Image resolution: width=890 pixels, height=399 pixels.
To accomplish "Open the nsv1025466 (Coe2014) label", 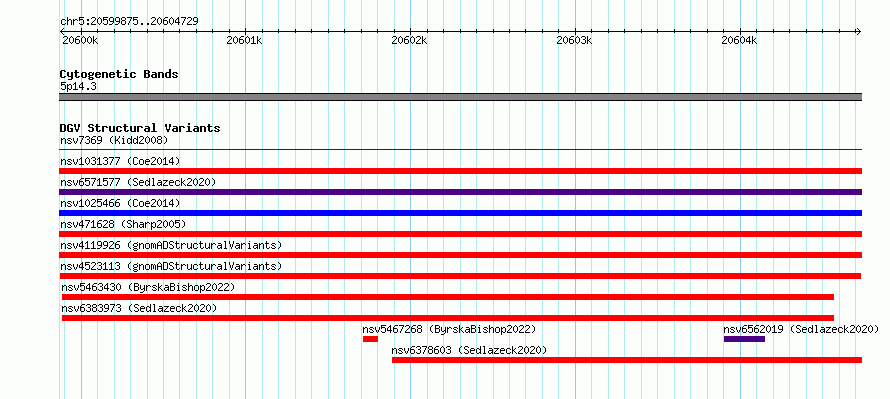I will click(120, 203).
